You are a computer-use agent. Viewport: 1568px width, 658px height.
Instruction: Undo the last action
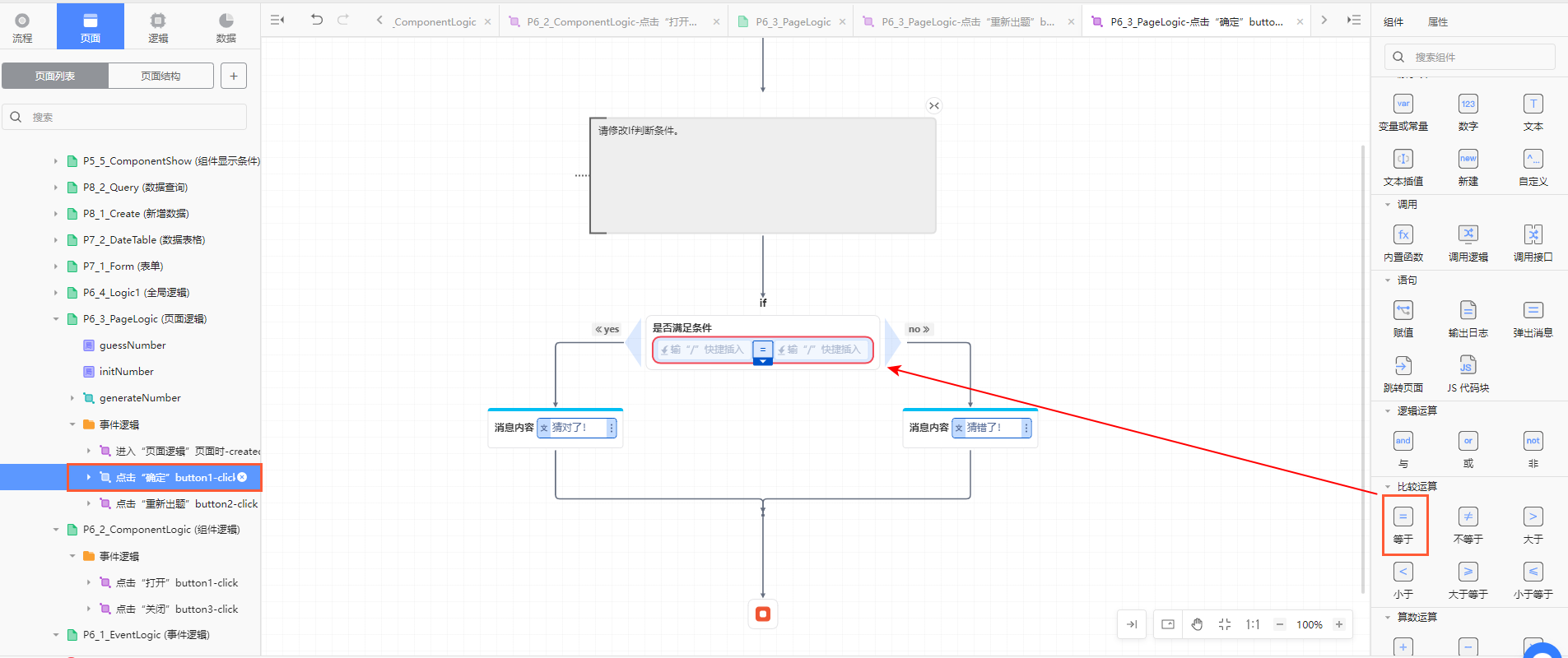[x=317, y=20]
